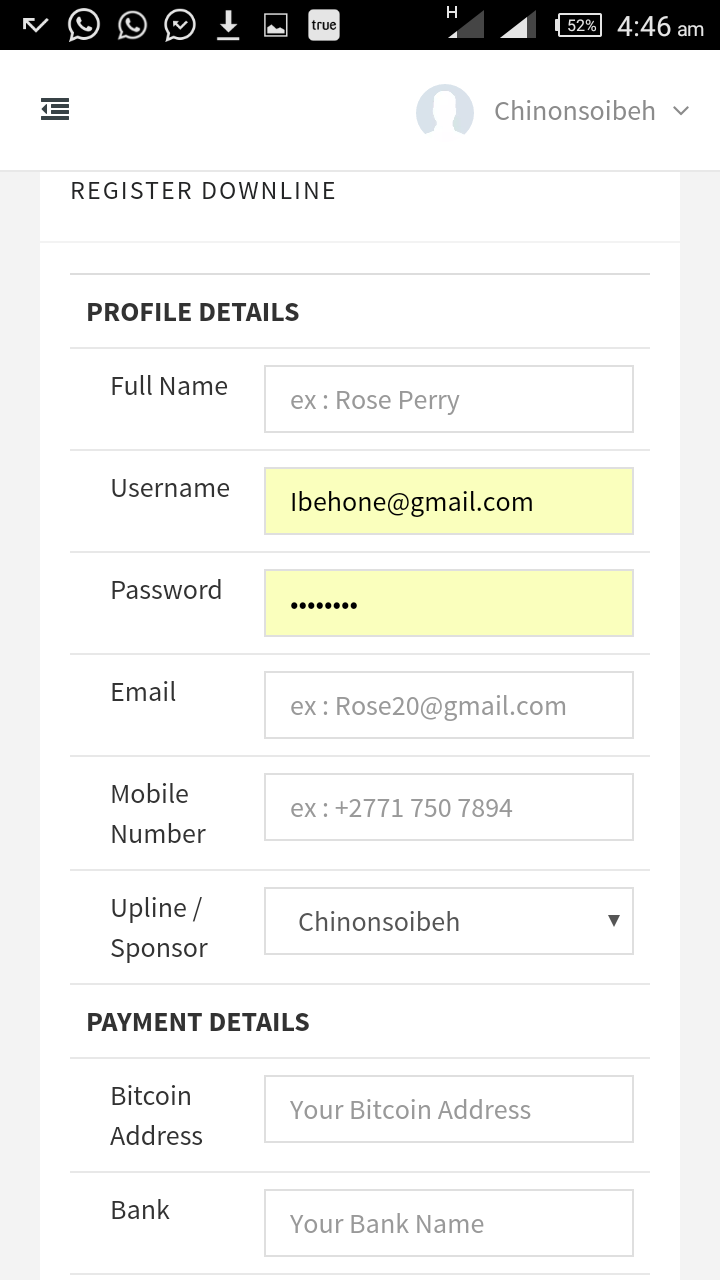Tap the first WhatsApp notification icon
This screenshot has width=720, height=1280.
84,26
